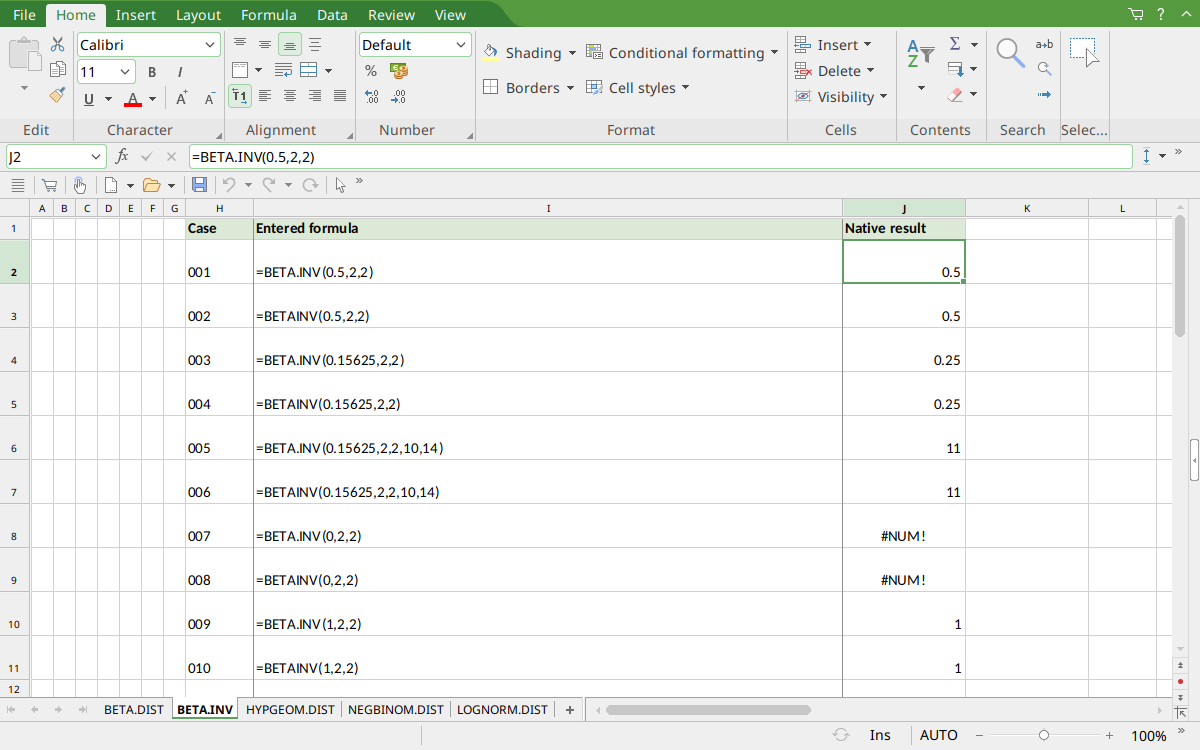This screenshot has width=1200, height=750.
Task: Toggle bottom vertical alignment
Action: pyautogui.click(x=289, y=44)
